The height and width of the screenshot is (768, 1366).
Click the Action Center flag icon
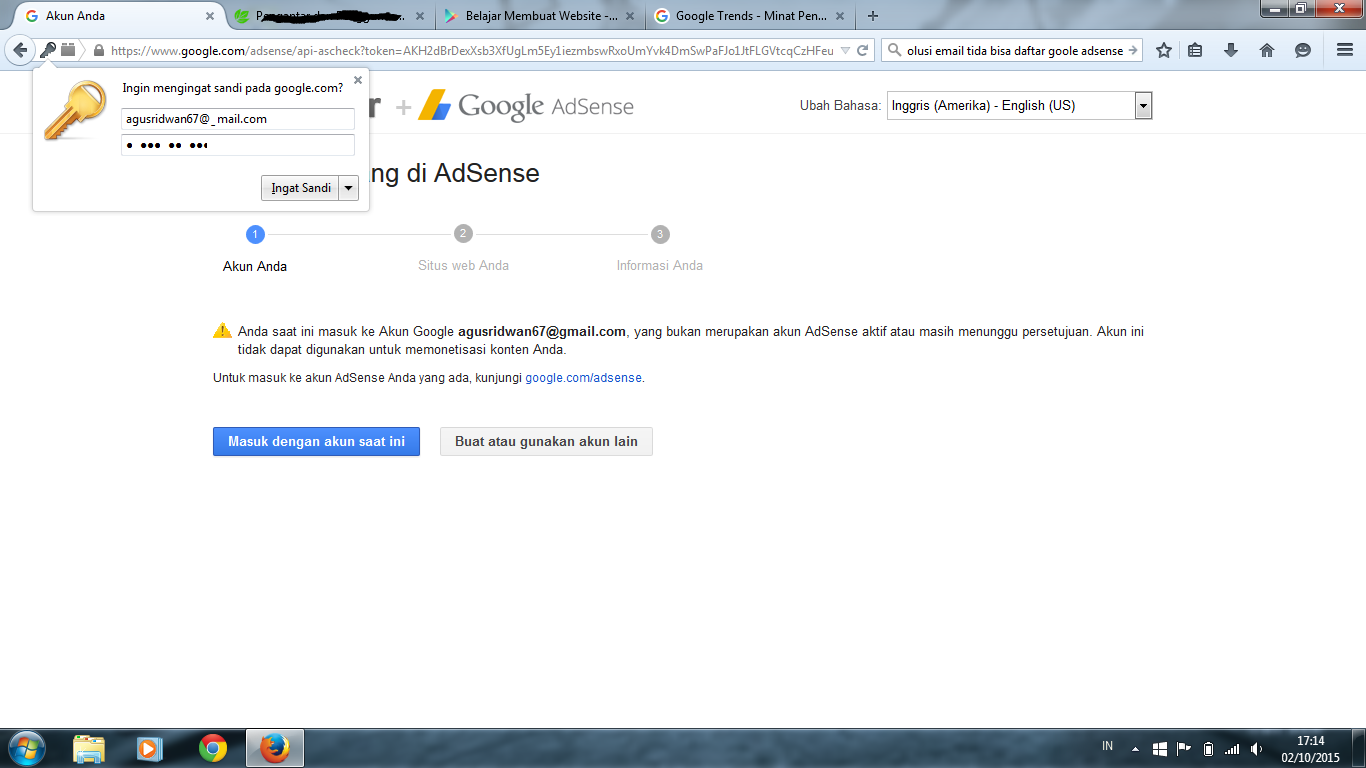1184,748
